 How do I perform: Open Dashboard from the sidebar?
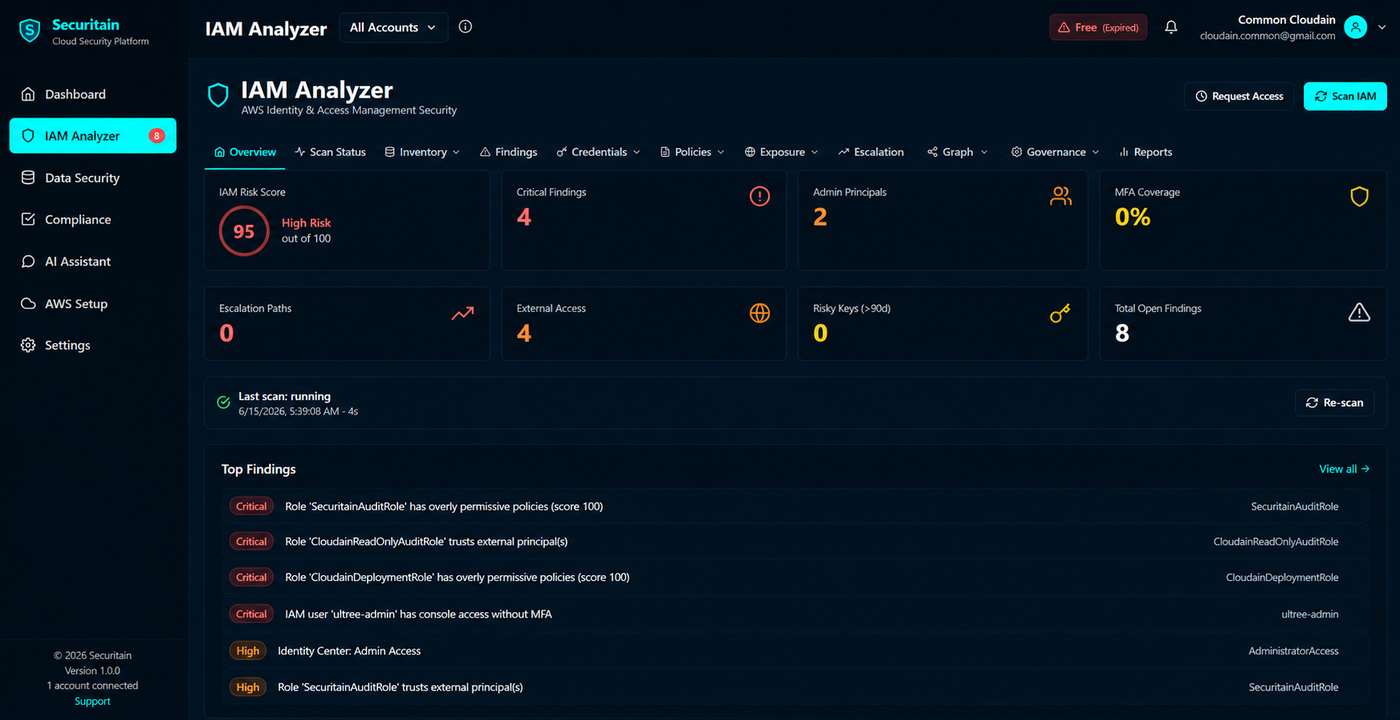pyautogui.click(x=93, y=94)
